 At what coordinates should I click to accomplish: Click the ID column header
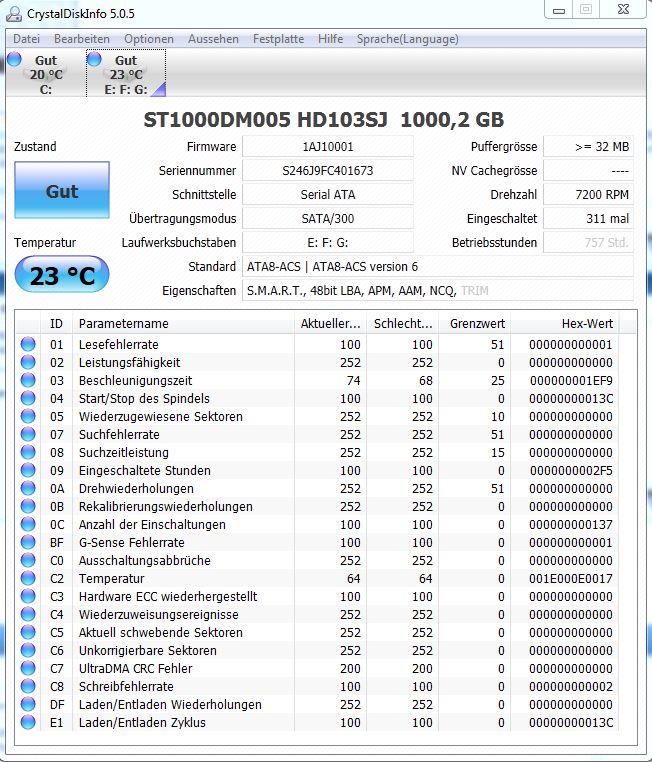tap(56, 323)
